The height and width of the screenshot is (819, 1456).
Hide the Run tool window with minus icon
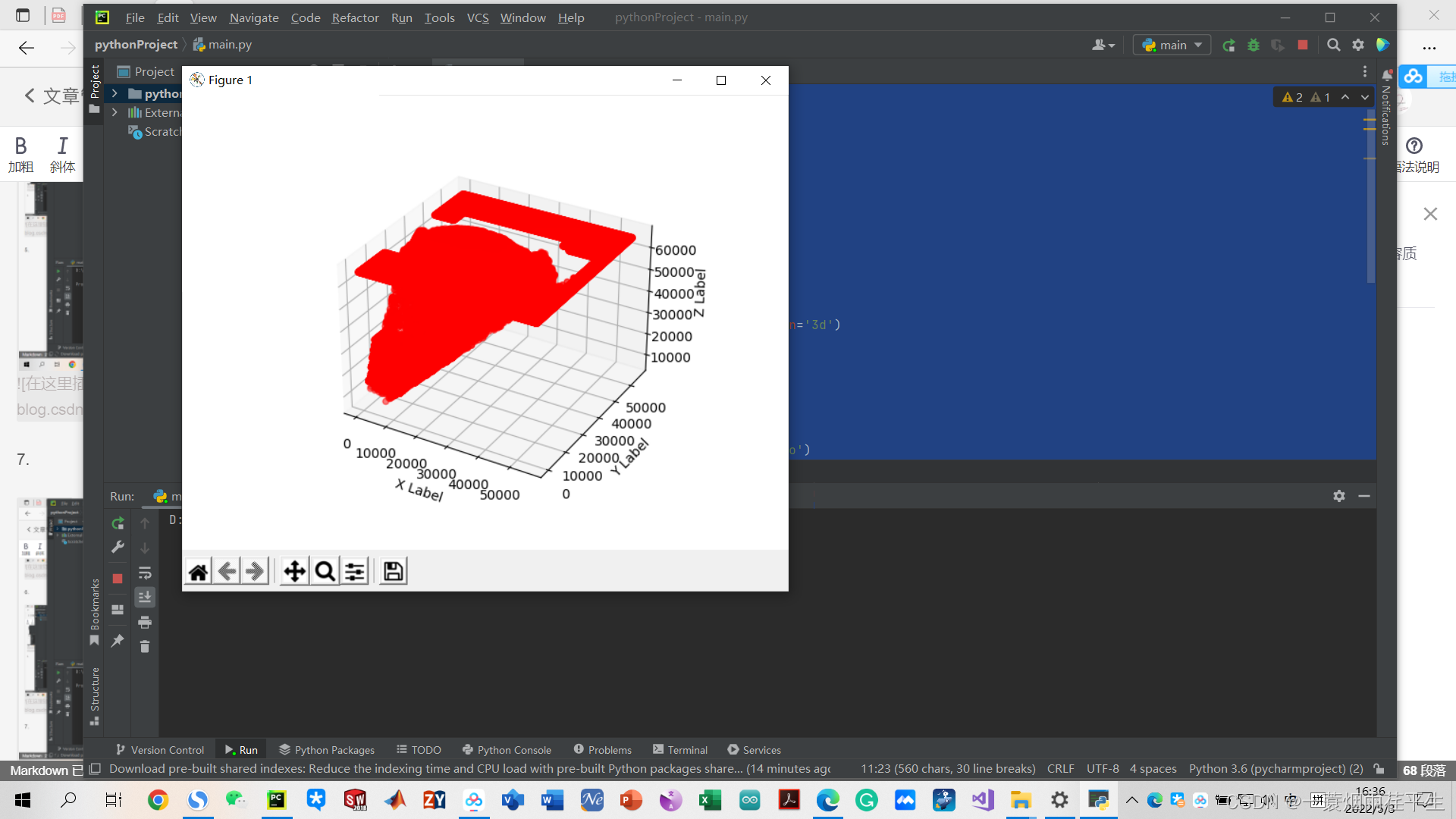[1364, 496]
